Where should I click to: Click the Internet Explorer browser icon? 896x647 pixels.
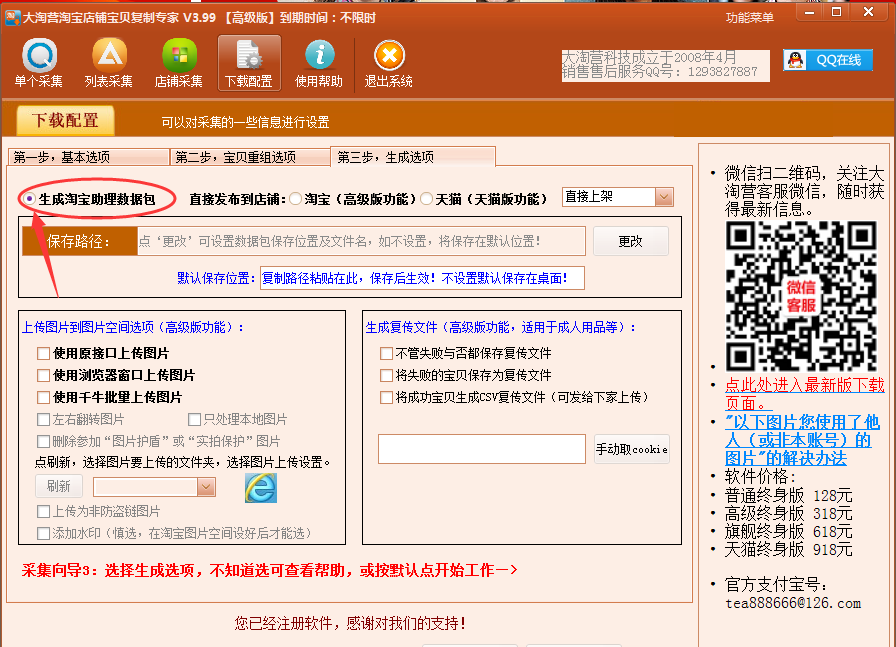tap(261, 488)
